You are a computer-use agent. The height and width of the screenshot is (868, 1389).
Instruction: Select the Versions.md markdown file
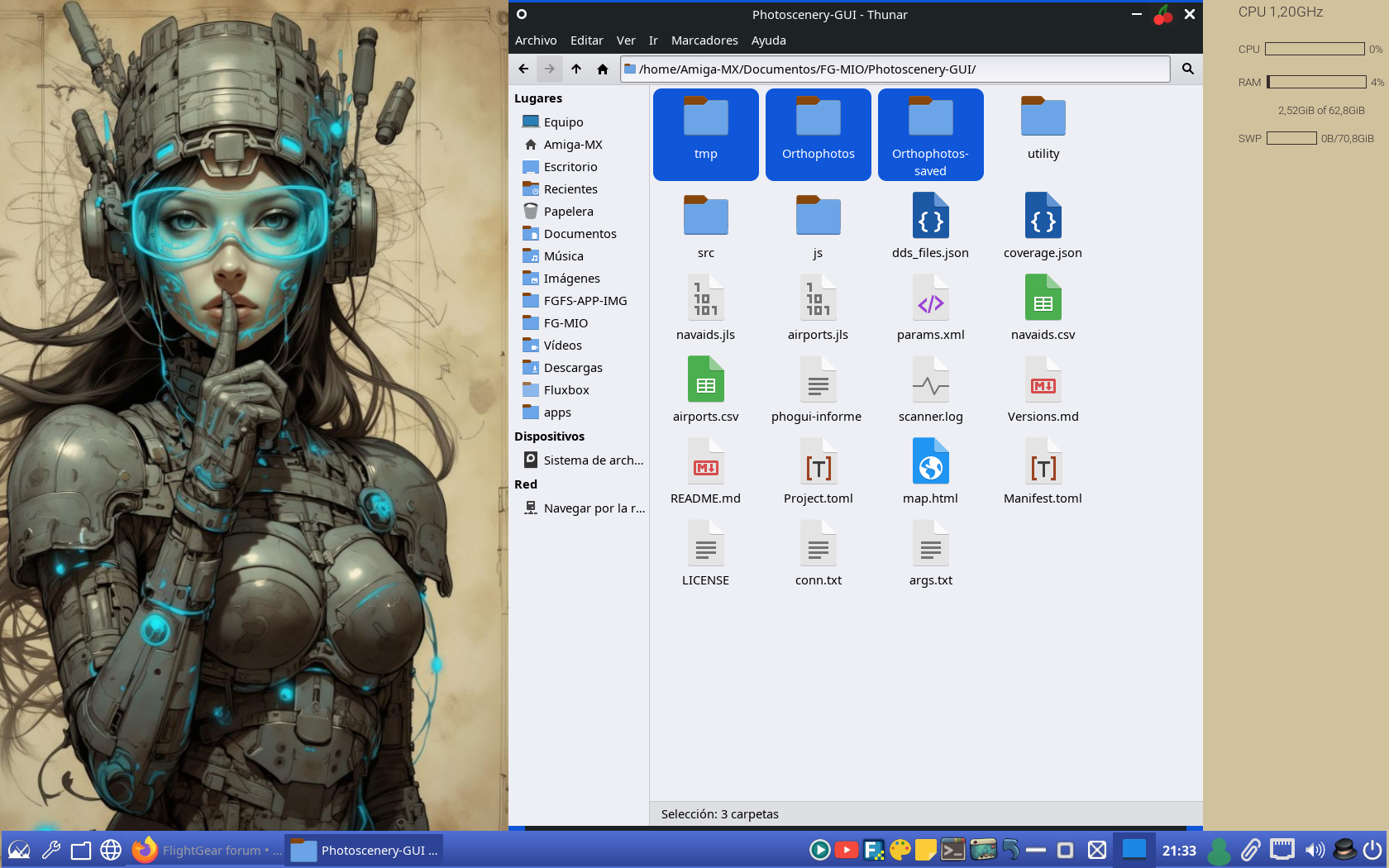click(x=1043, y=389)
